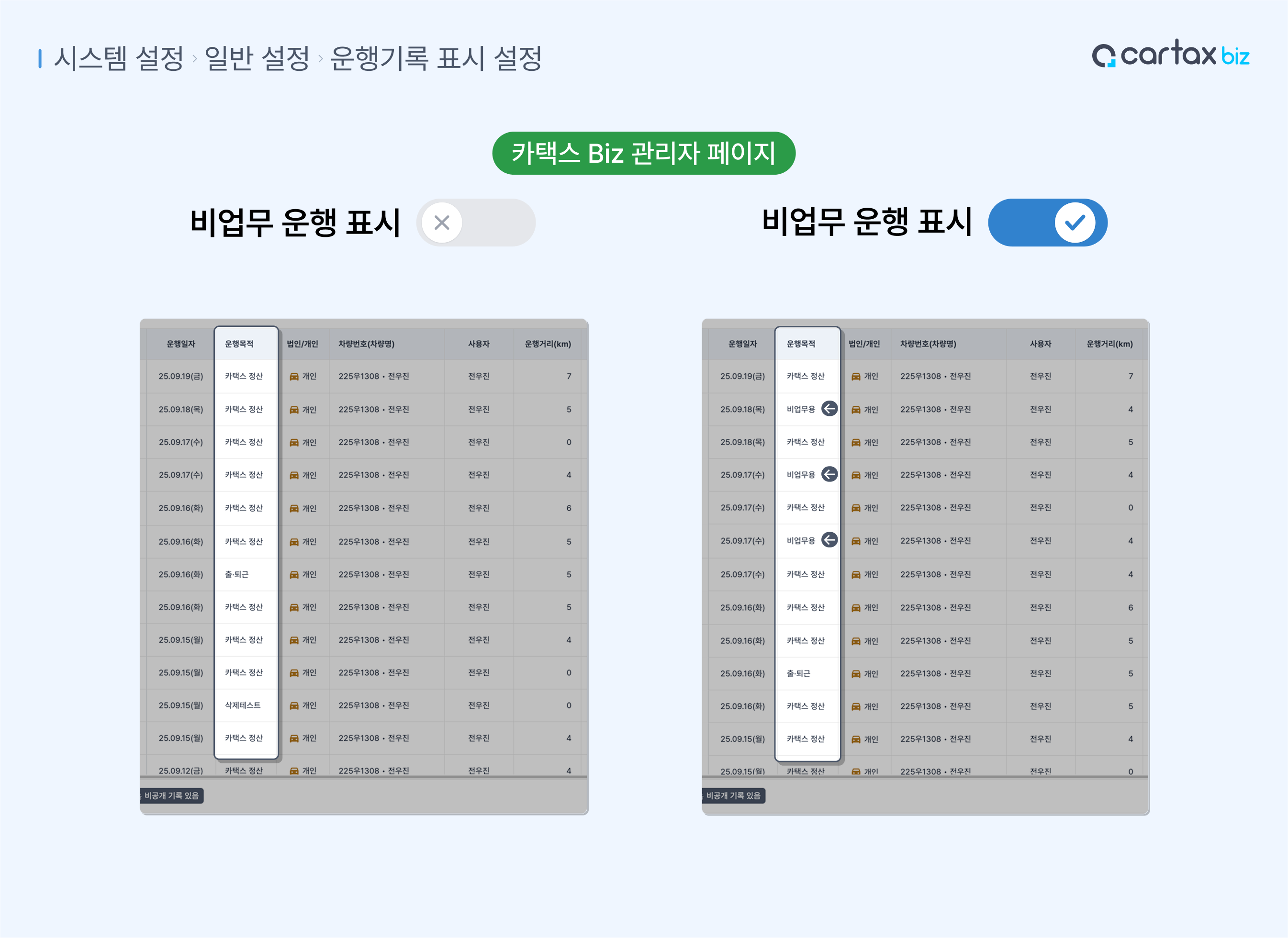Enable the switched-off 비업무 운행 표시 toggle
Image resolution: width=1288 pixels, height=938 pixels.
[x=475, y=223]
